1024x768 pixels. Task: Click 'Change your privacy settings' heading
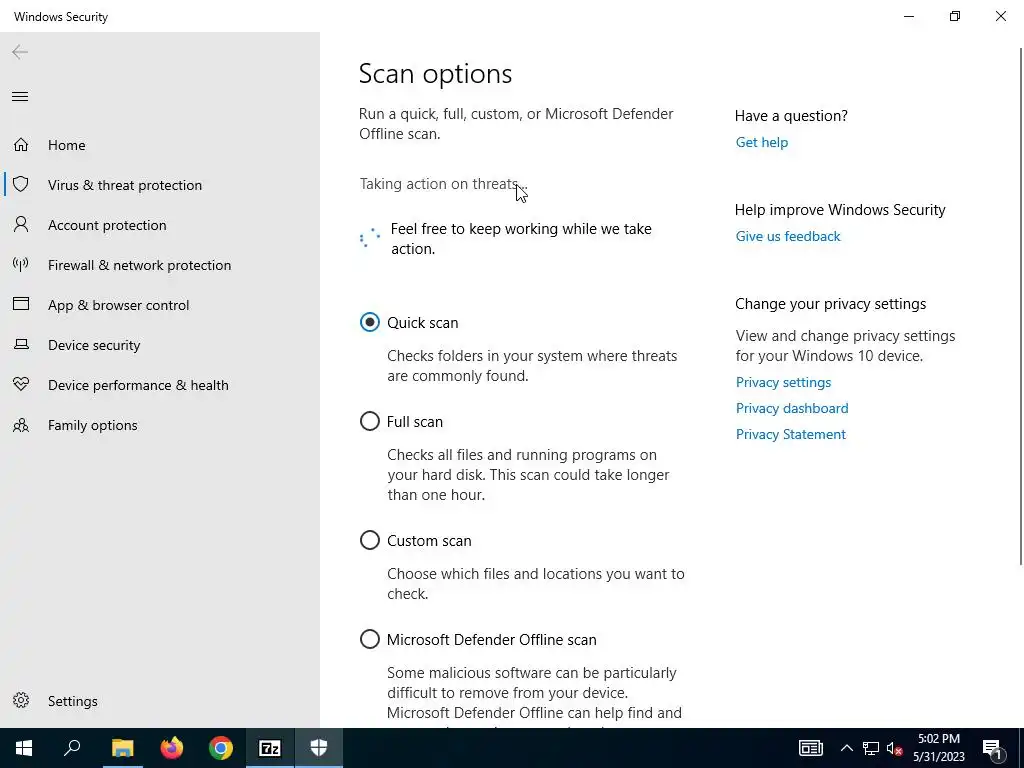point(830,304)
